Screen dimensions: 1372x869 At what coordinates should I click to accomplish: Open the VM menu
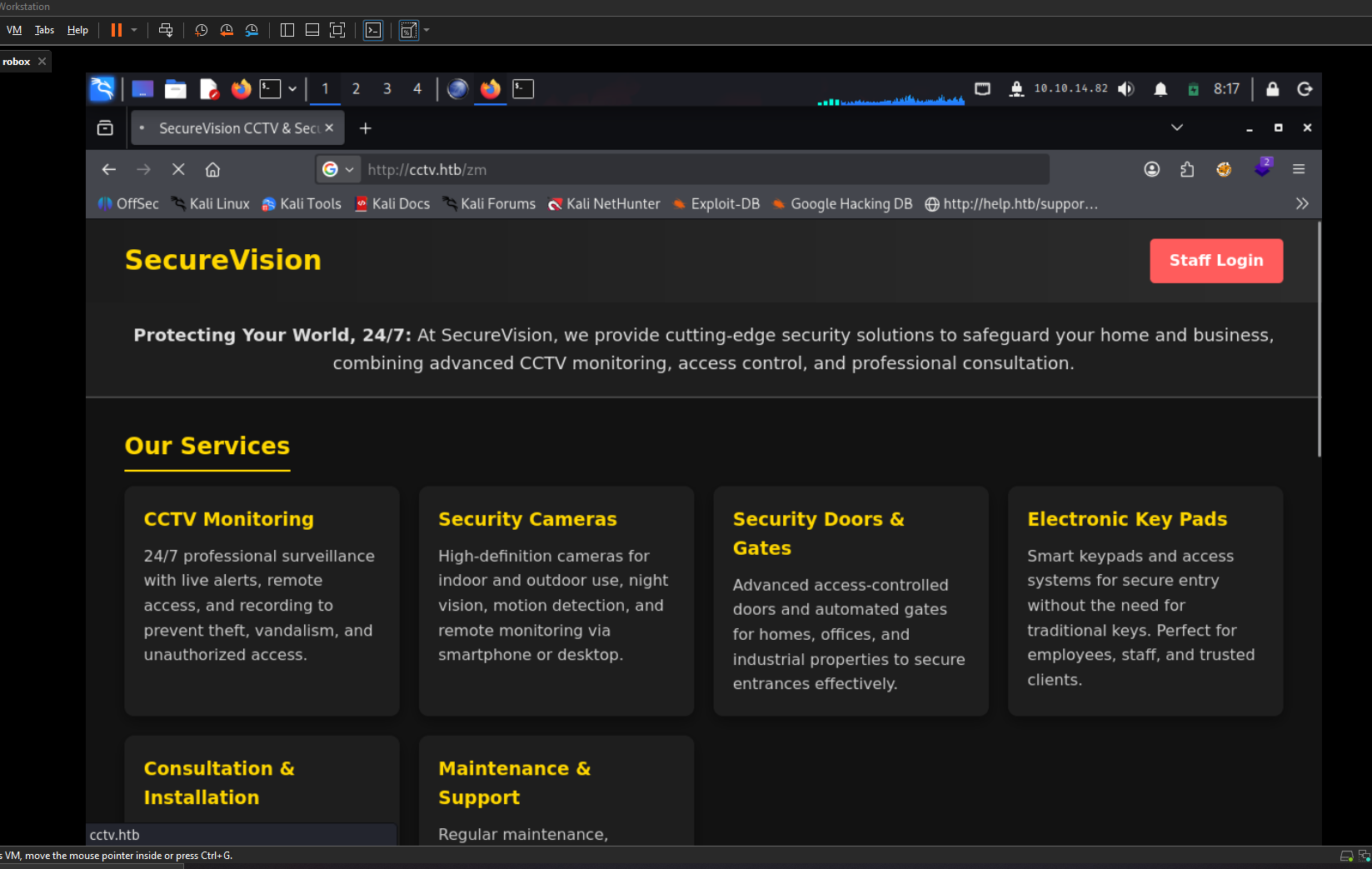click(x=14, y=30)
